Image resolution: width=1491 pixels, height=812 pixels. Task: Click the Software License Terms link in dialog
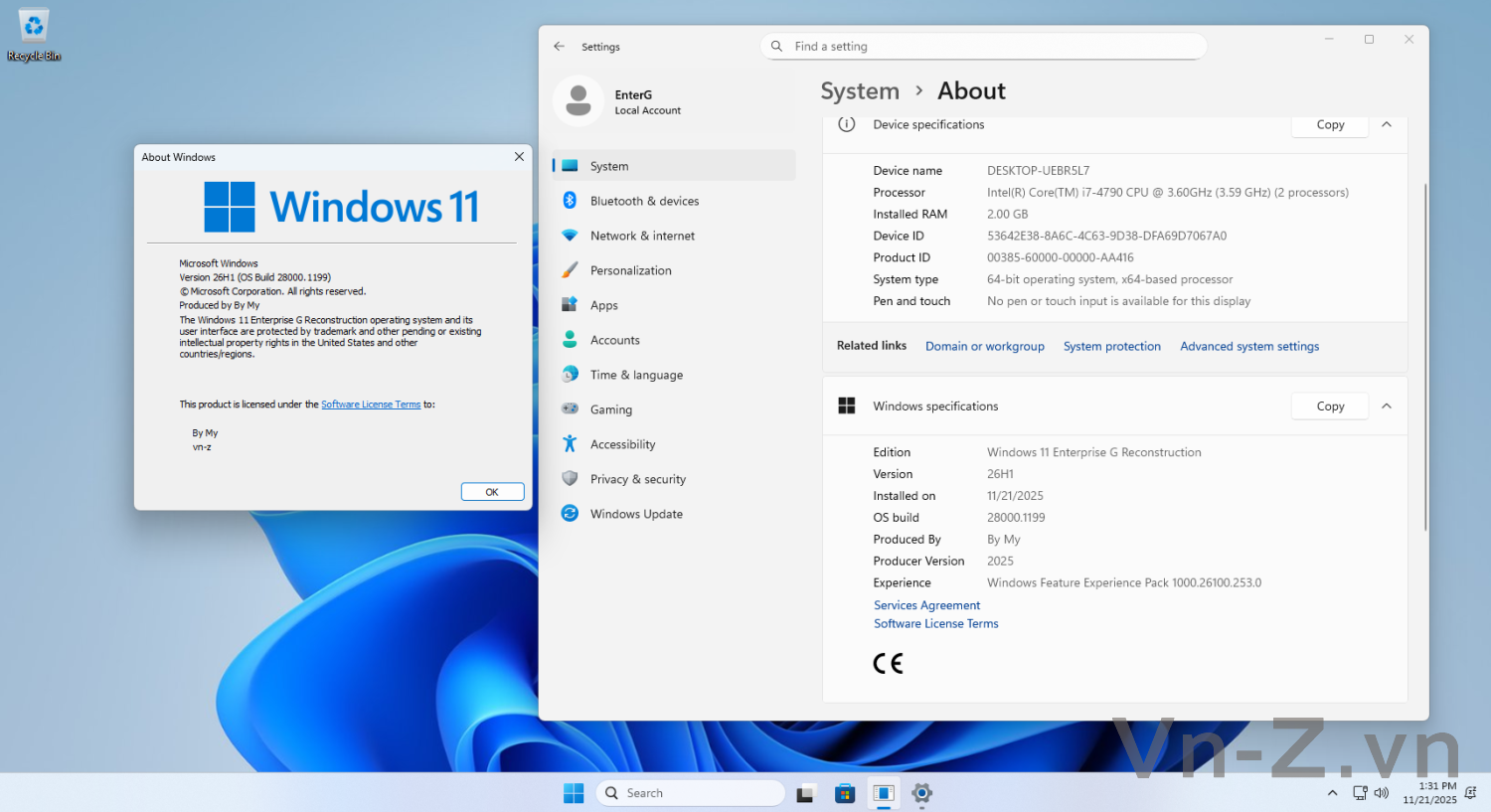pyautogui.click(x=371, y=405)
